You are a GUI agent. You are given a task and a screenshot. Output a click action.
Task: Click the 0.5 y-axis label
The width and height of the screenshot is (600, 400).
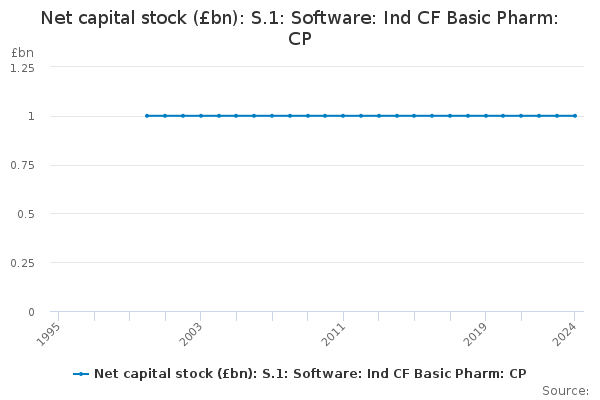coord(26,214)
